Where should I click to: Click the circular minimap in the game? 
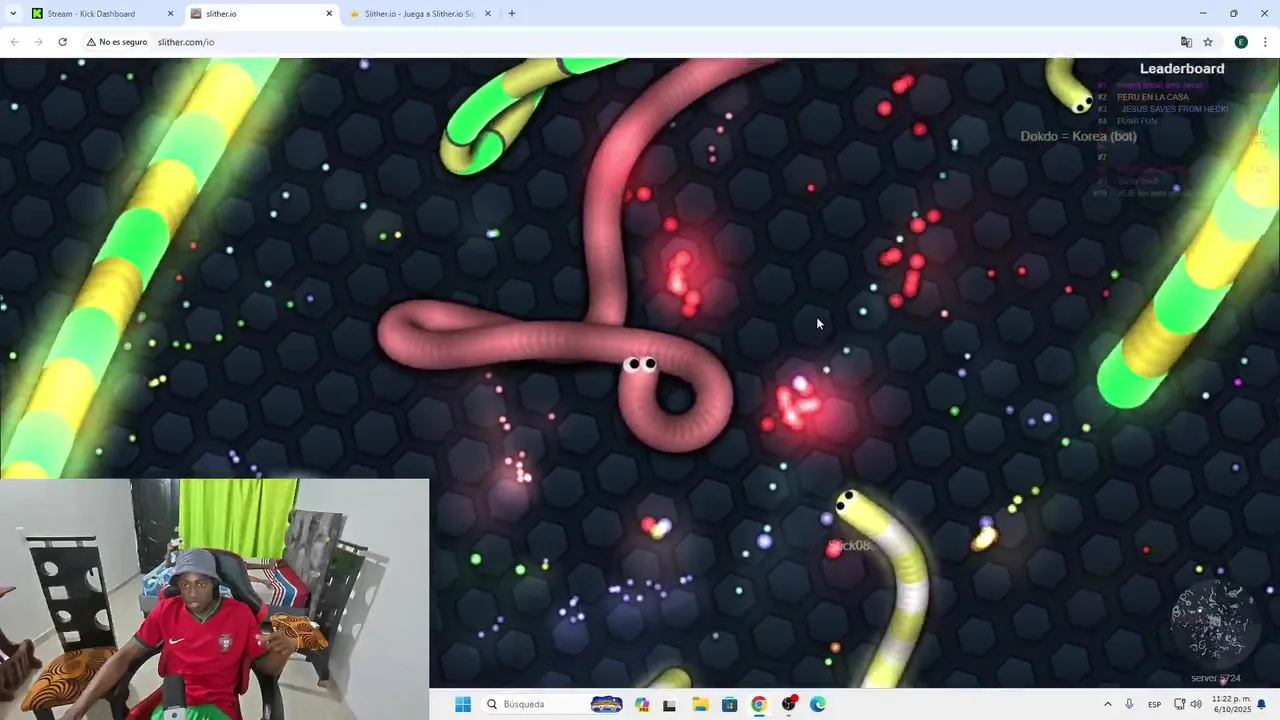(1213, 622)
